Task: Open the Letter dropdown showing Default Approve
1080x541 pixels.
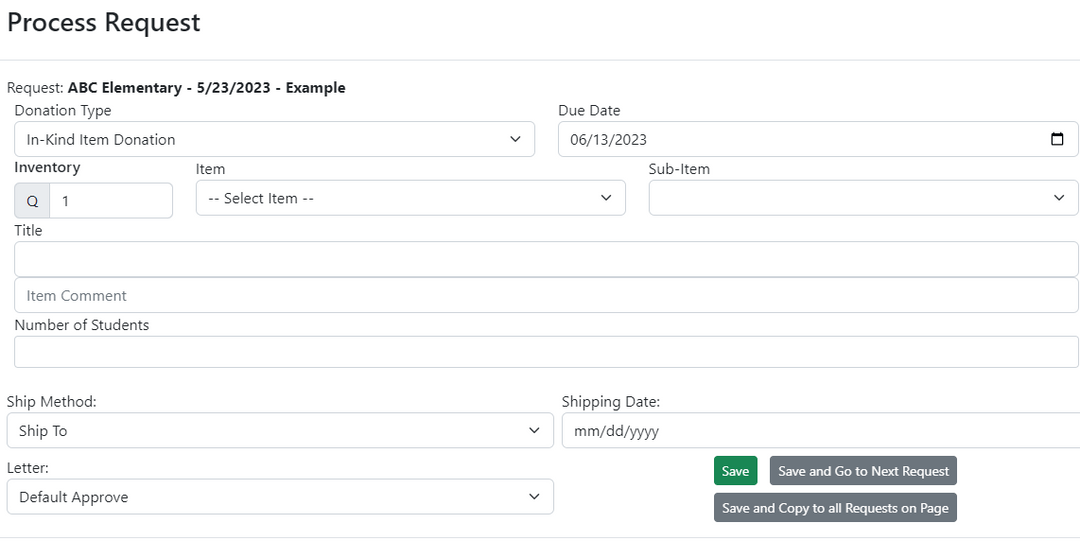Action: click(x=279, y=497)
